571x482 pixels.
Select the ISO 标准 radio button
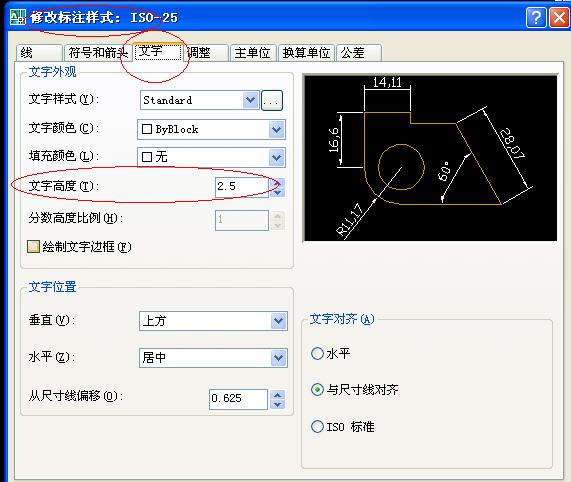click(x=317, y=426)
